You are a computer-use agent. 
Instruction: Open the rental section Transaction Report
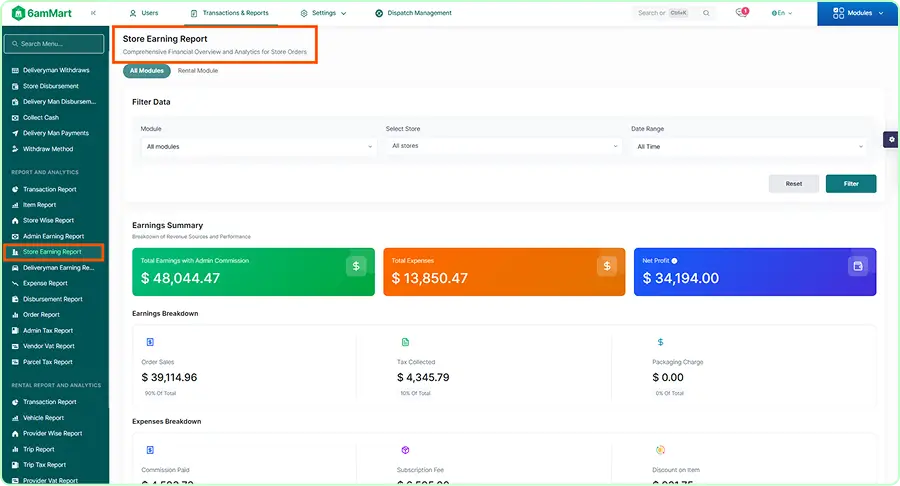pyautogui.click(x=49, y=402)
